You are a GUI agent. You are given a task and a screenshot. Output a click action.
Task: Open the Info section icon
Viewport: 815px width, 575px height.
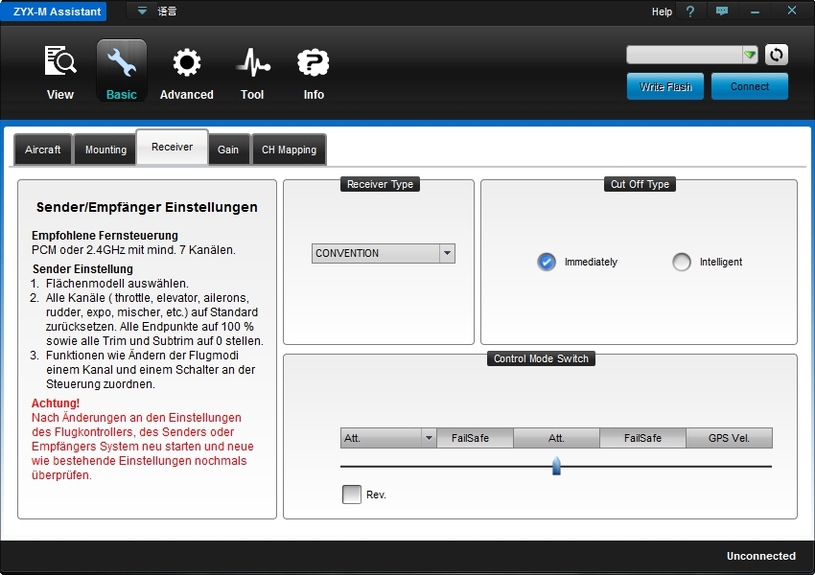point(313,64)
